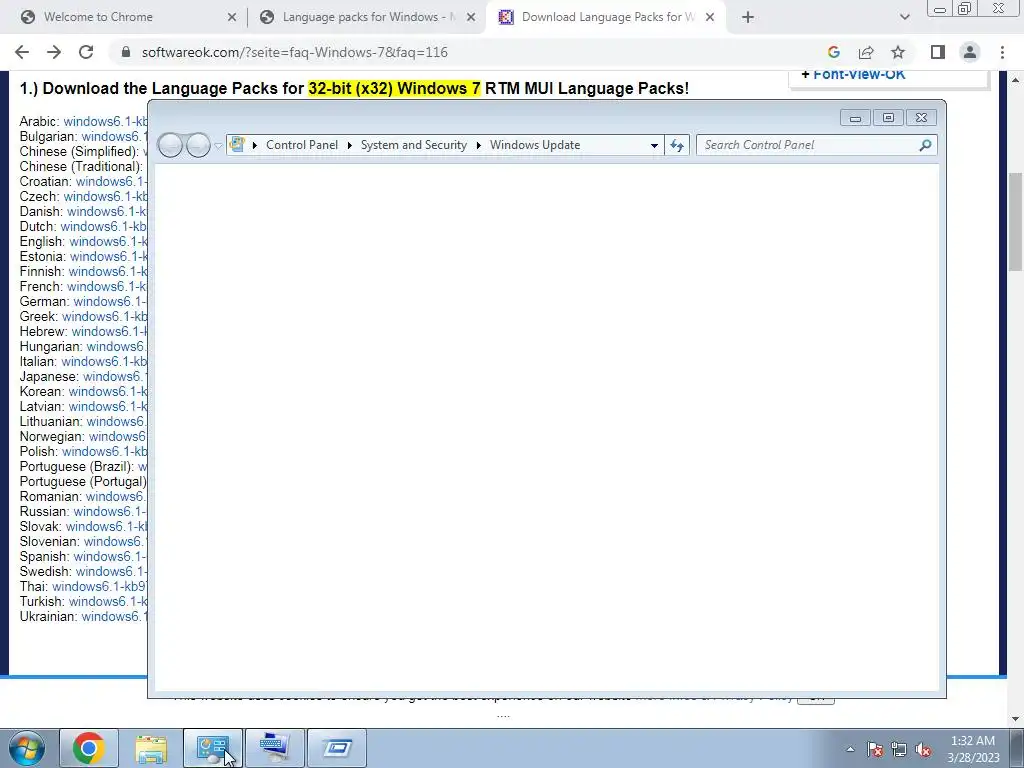Click Control Panel breadcrumb item
Screen dimensions: 1024x768
tap(302, 145)
